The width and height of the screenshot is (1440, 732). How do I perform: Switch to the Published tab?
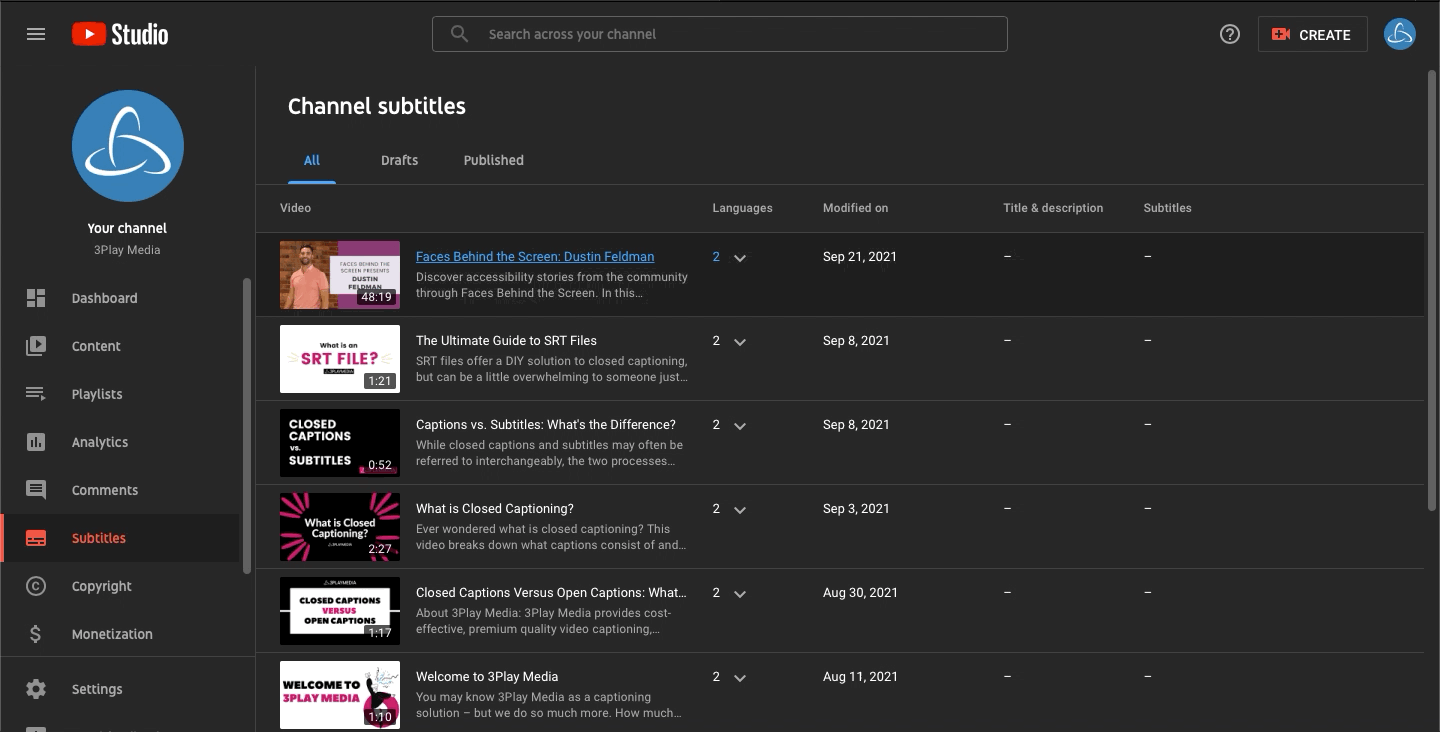(x=493, y=160)
